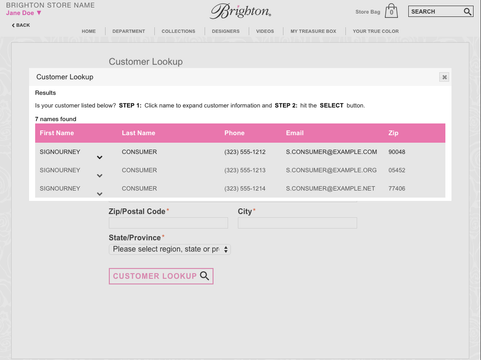Viewport: 481px width, 360px height.
Task: Click zip code 90048
Action: [x=397, y=152]
